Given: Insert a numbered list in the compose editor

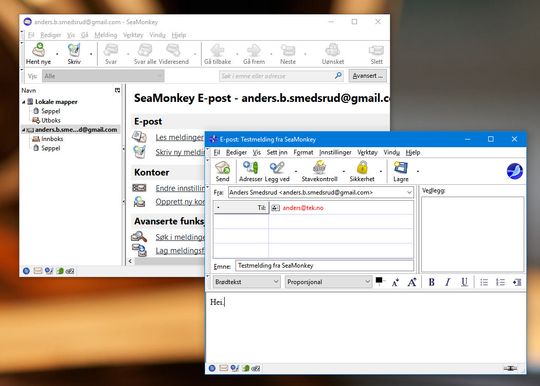Looking at the screenshot, I should tap(500, 282).
